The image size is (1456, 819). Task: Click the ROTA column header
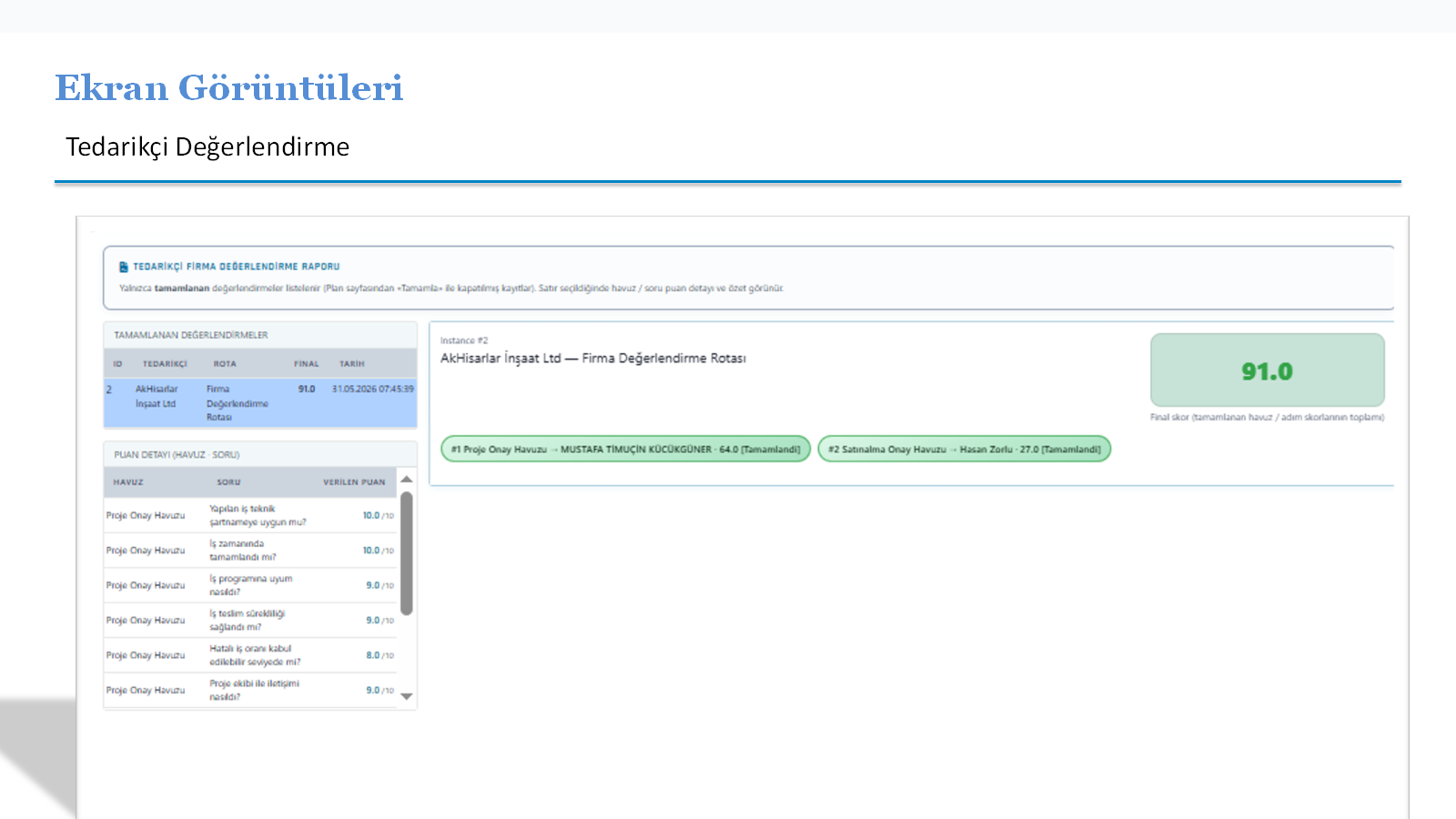point(225,364)
